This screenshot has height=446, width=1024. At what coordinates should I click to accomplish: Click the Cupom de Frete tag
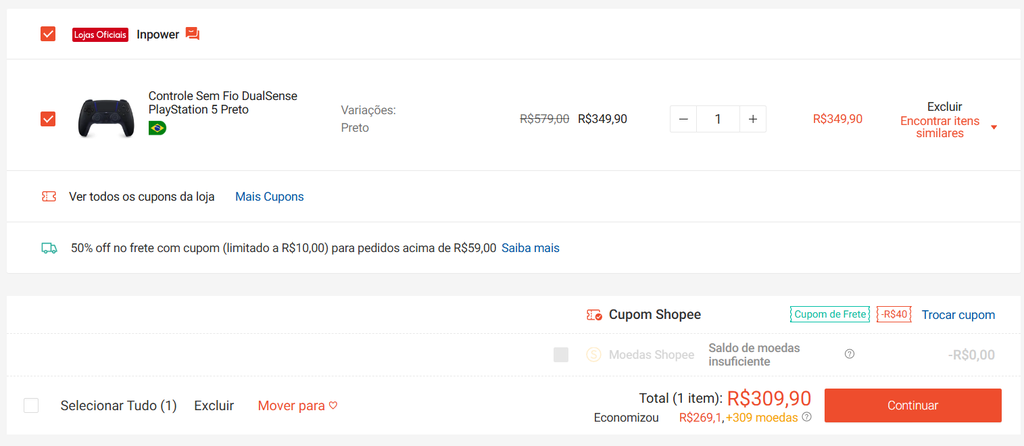coord(830,315)
